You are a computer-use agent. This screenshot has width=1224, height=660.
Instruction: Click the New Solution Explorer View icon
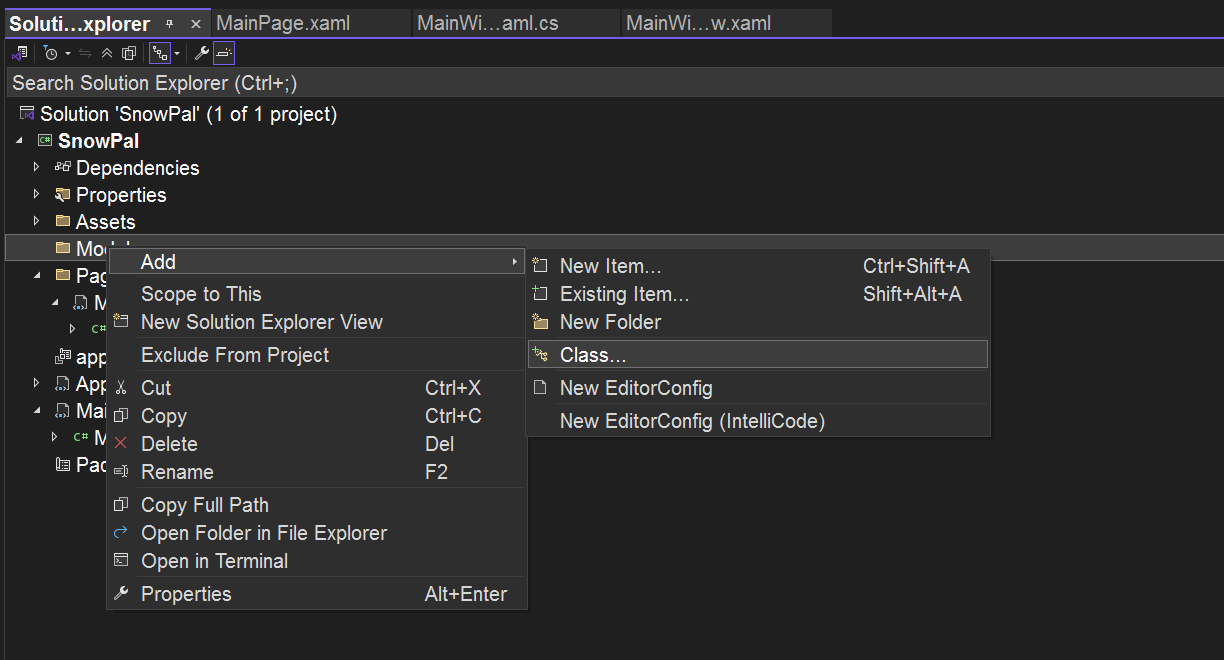click(121, 322)
